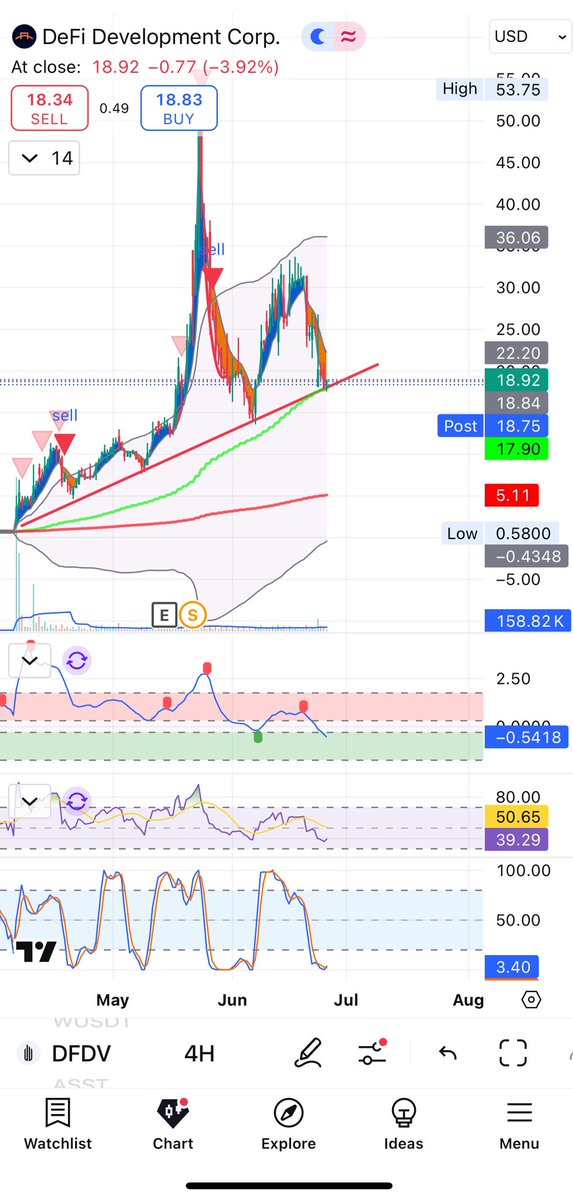Image resolution: width=573 pixels, height=1200 pixels.
Task: Tap the yellow 50.65 RSI average tag
Action: tap(516, 818)
